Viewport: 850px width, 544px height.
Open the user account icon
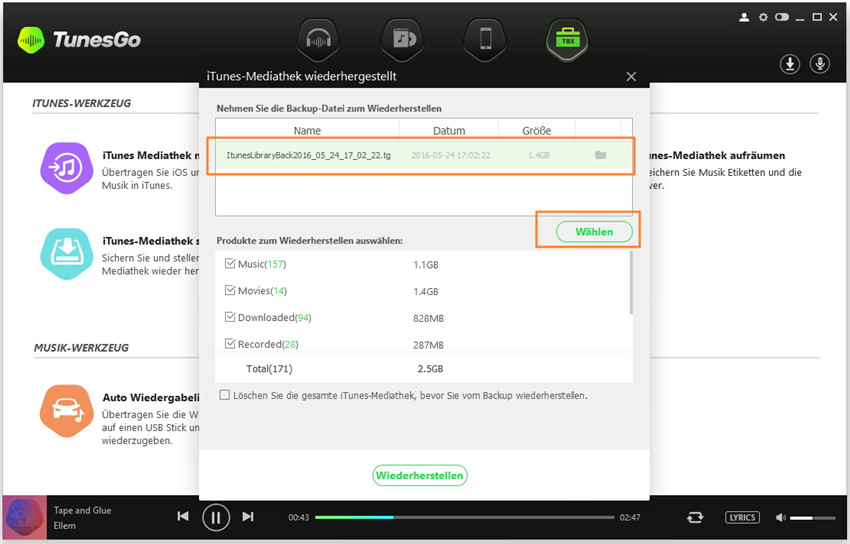(744, 17)
